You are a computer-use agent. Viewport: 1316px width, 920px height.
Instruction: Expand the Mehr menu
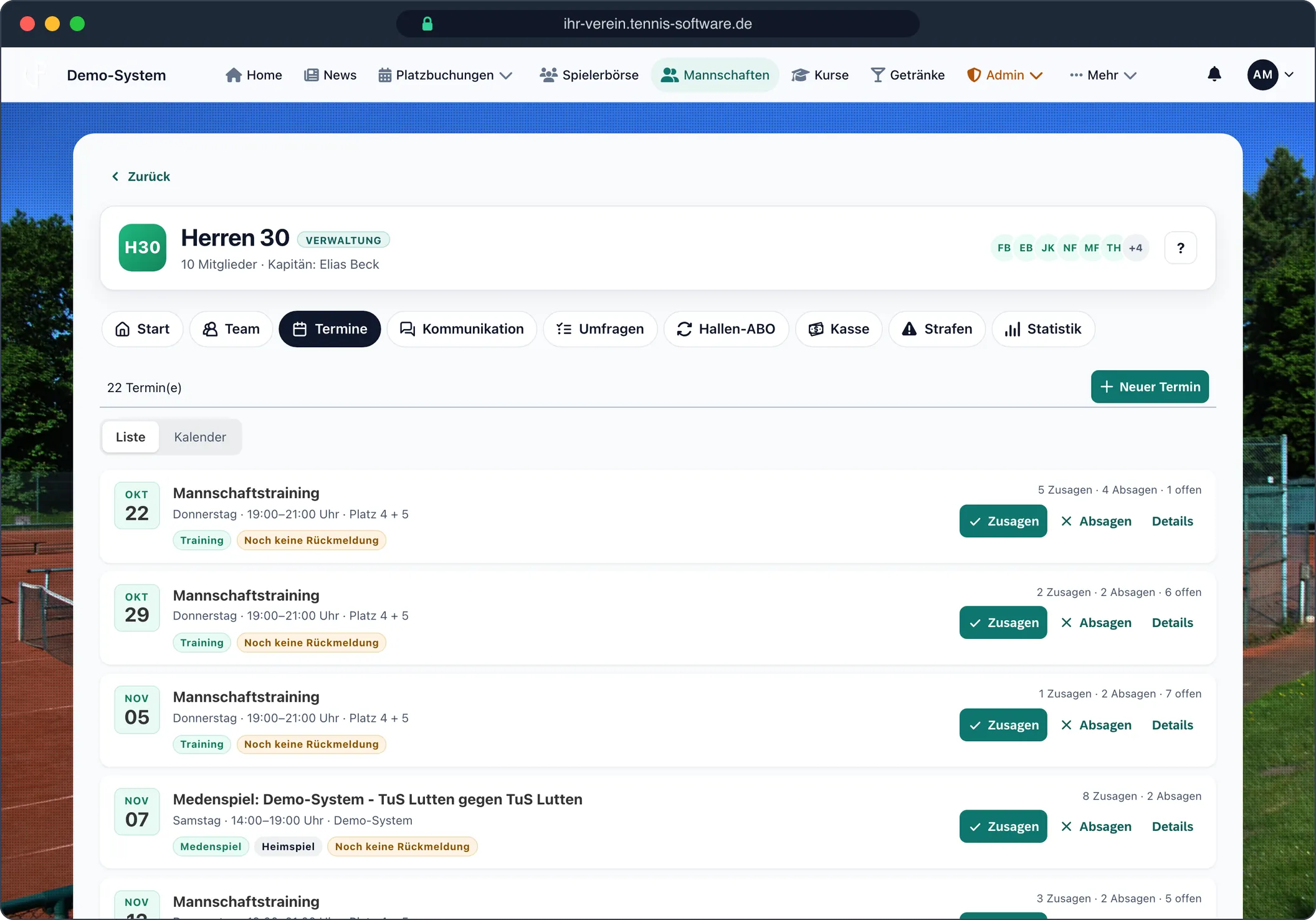point(1103,75)
